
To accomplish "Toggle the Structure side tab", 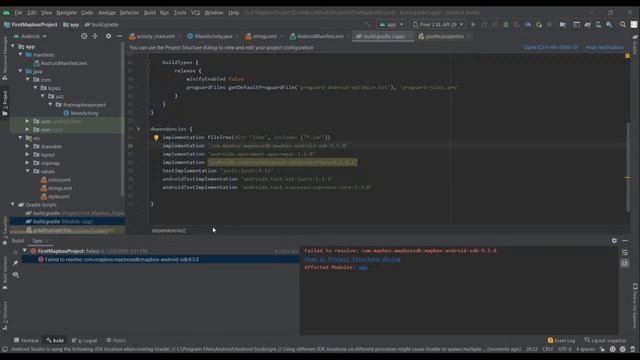I will pyautogui.click(x=5, y=316).
